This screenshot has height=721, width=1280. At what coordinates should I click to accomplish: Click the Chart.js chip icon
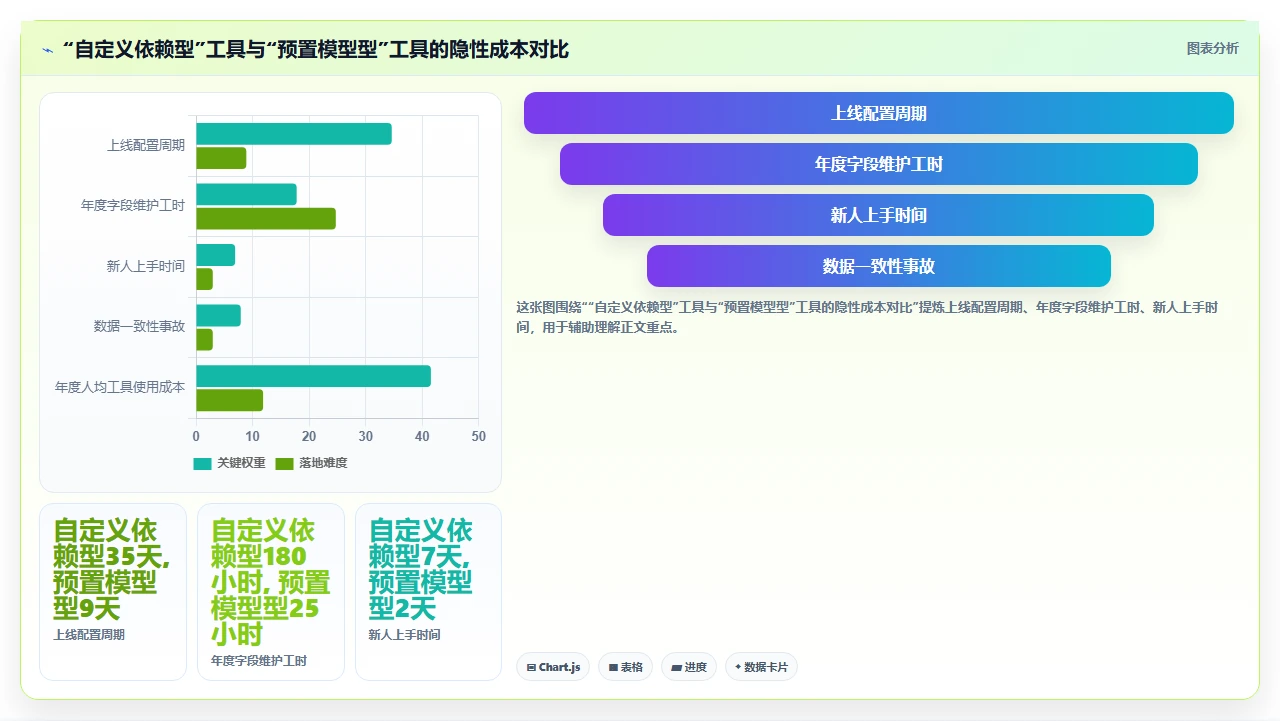(531, 667)
